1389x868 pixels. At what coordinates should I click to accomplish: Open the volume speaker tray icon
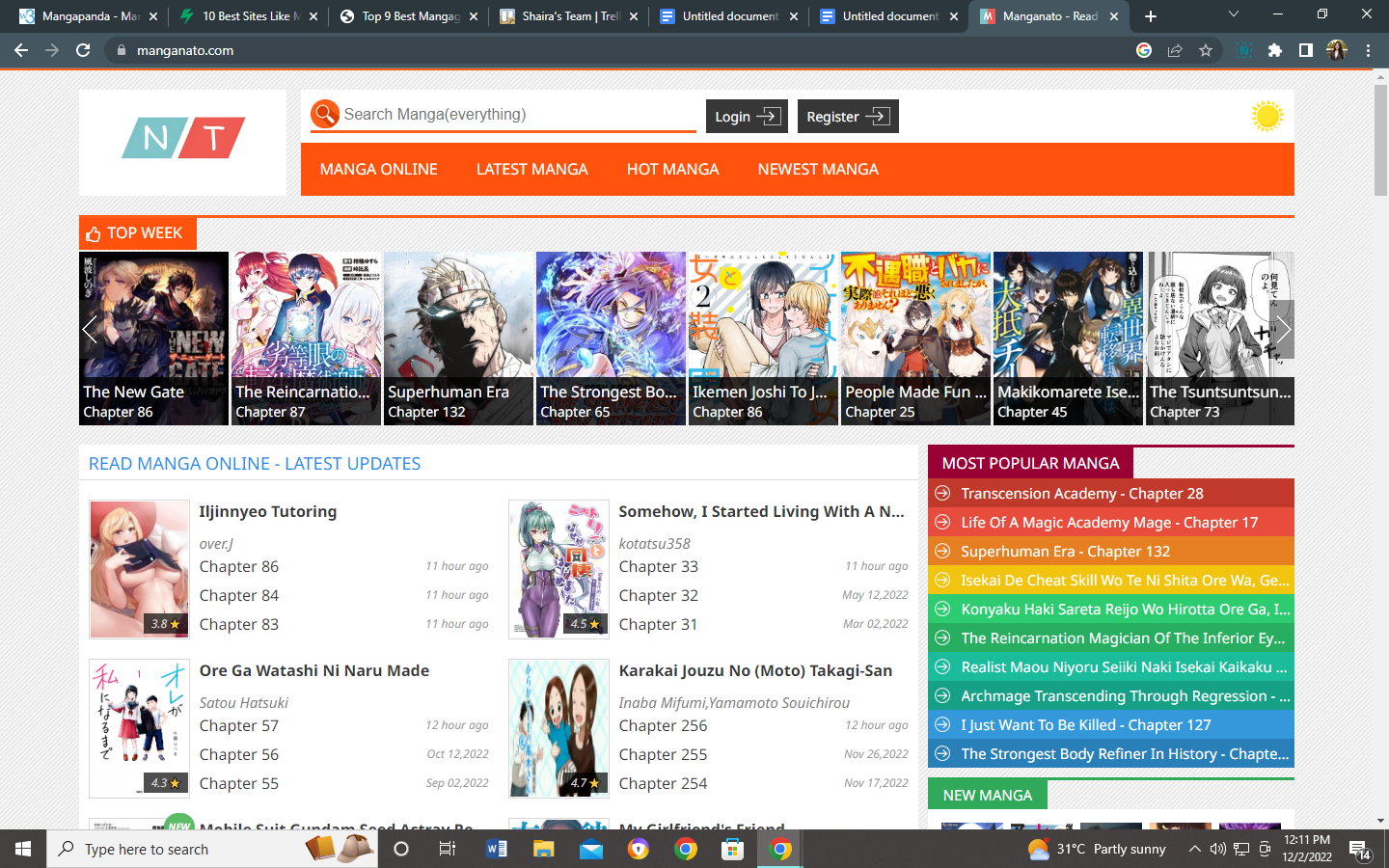coord(1217,849)
